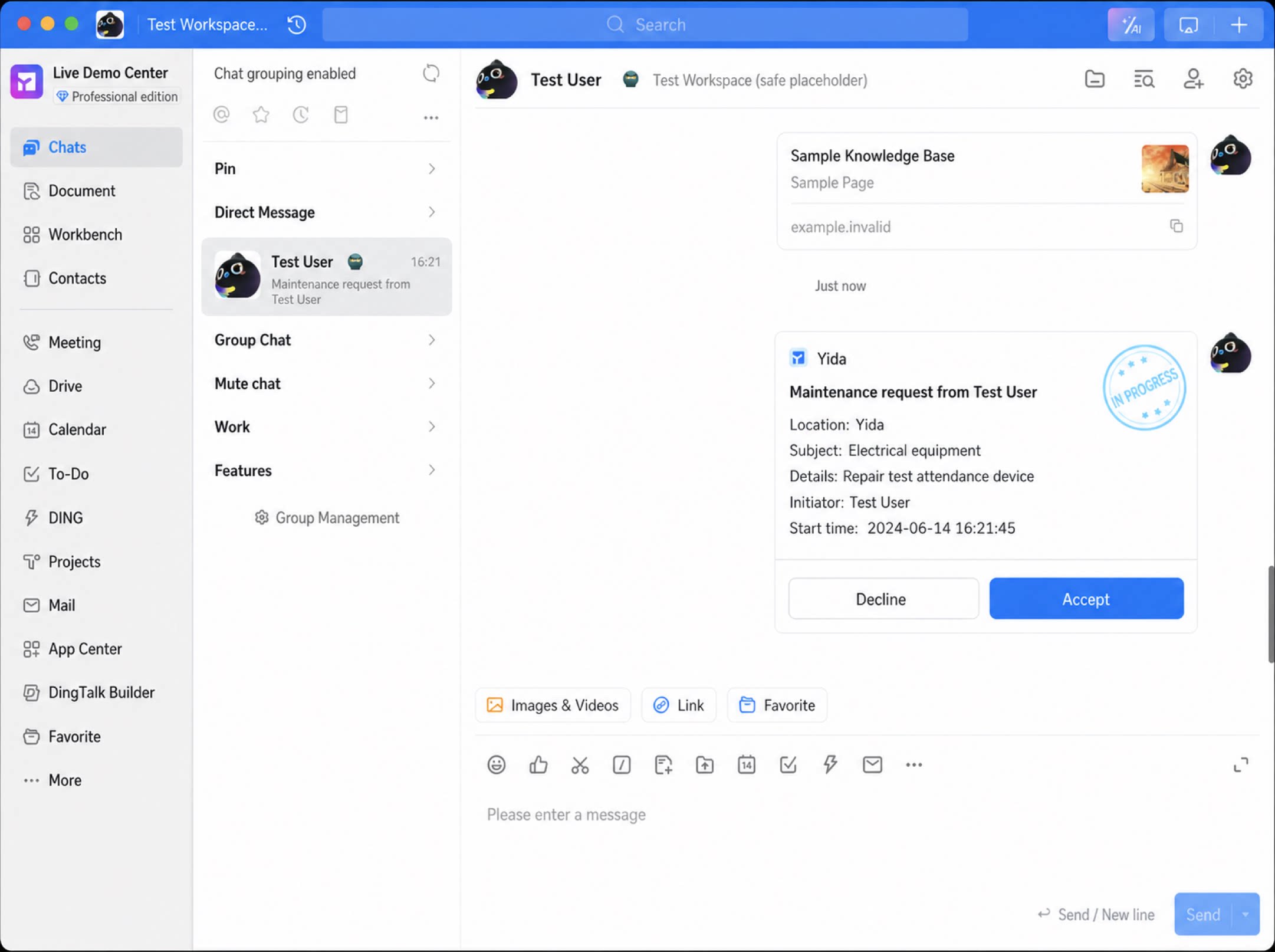Image resolution: width=1275 pixels, height=952 pixels.
Task: Filter chats by starred items
Action: pyautogui.click(x=261, y=114)
